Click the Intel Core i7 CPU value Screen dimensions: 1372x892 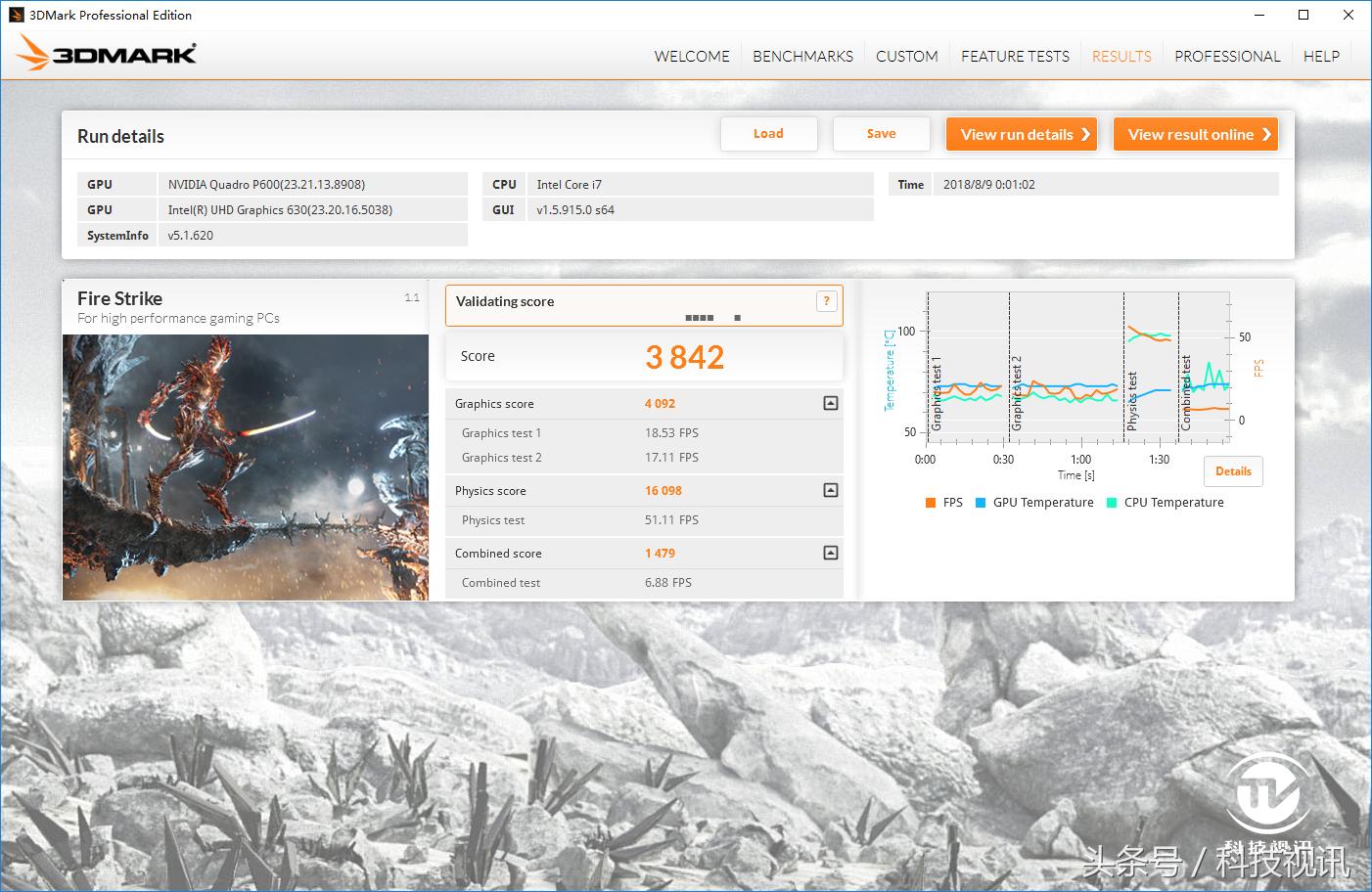[x=569, y=184]
